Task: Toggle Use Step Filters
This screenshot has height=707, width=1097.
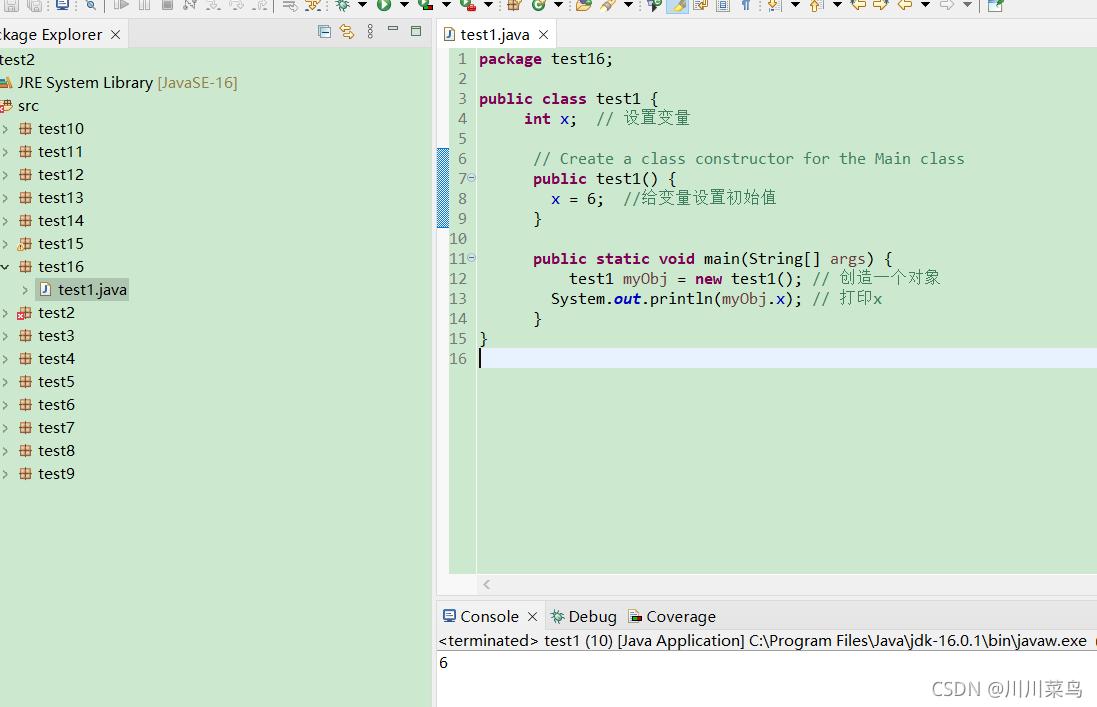Action: [x=313, y=5]
